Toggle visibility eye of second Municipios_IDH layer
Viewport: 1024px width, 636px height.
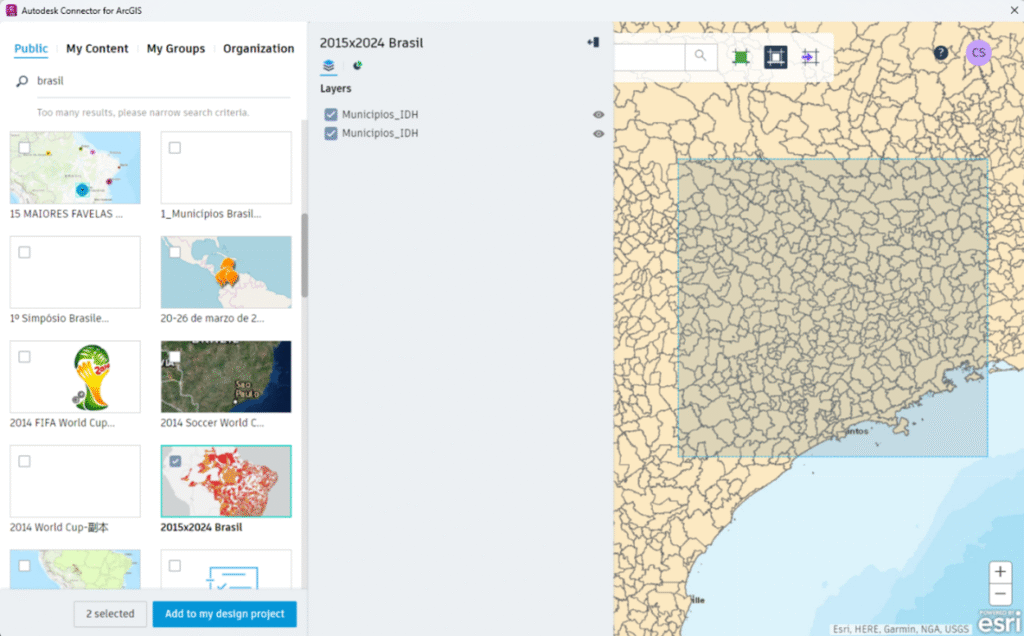pyautogui.click(x=598, y=133)
